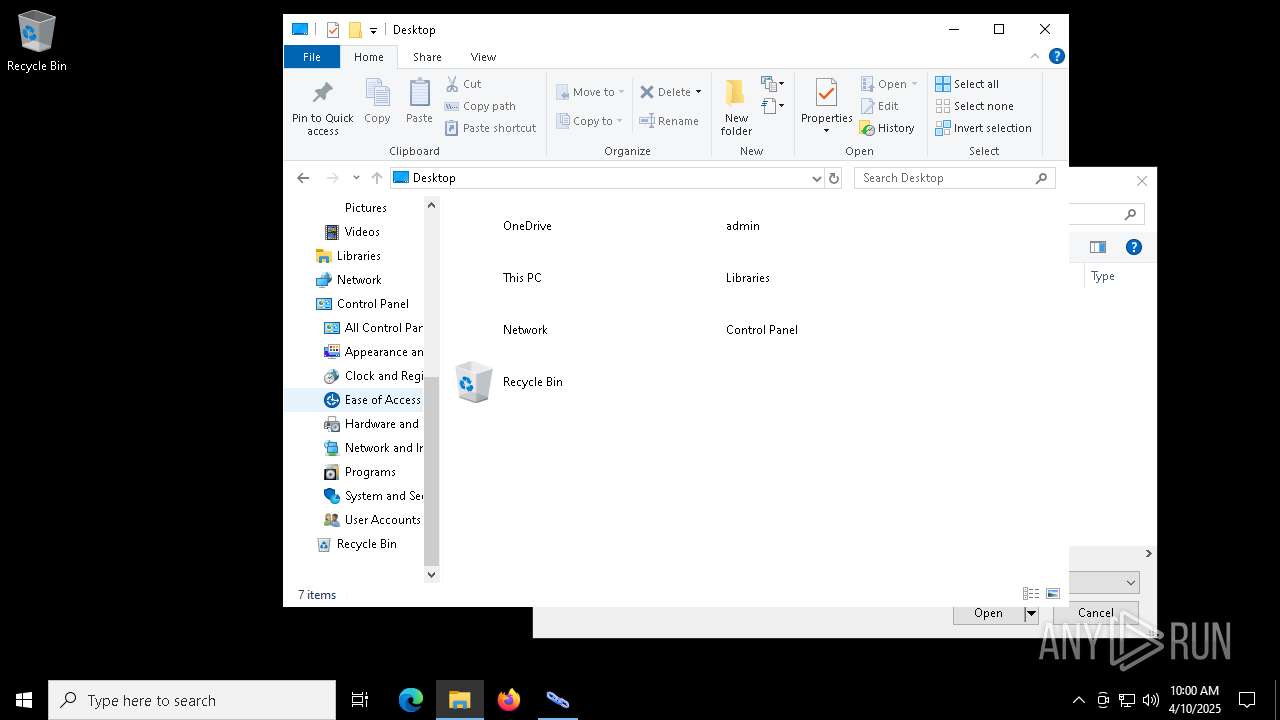
Task: Select Ease of Access tree item
Action: [372, 400]
